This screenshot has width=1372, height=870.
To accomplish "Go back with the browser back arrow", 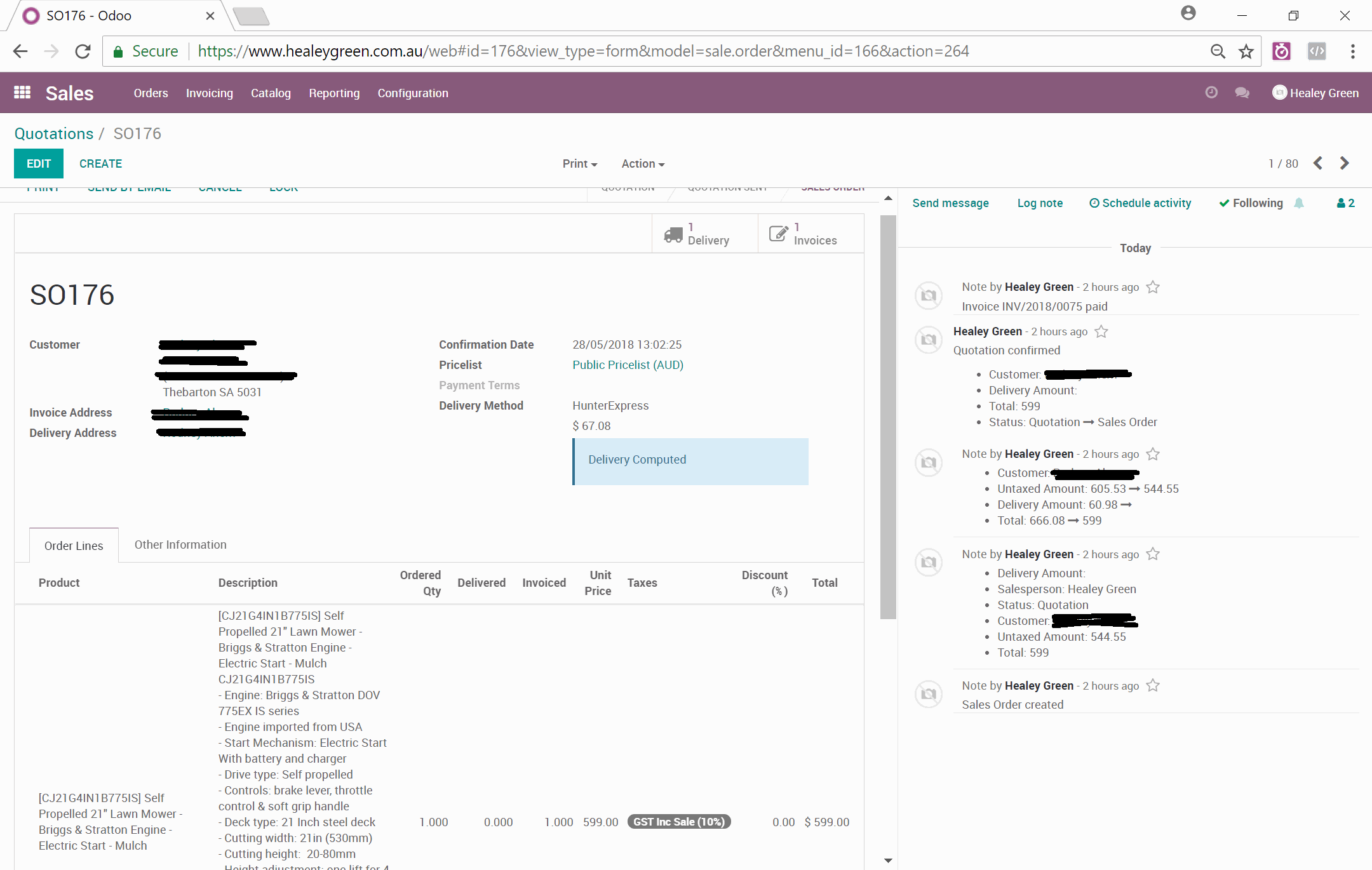I will point(20,51).
